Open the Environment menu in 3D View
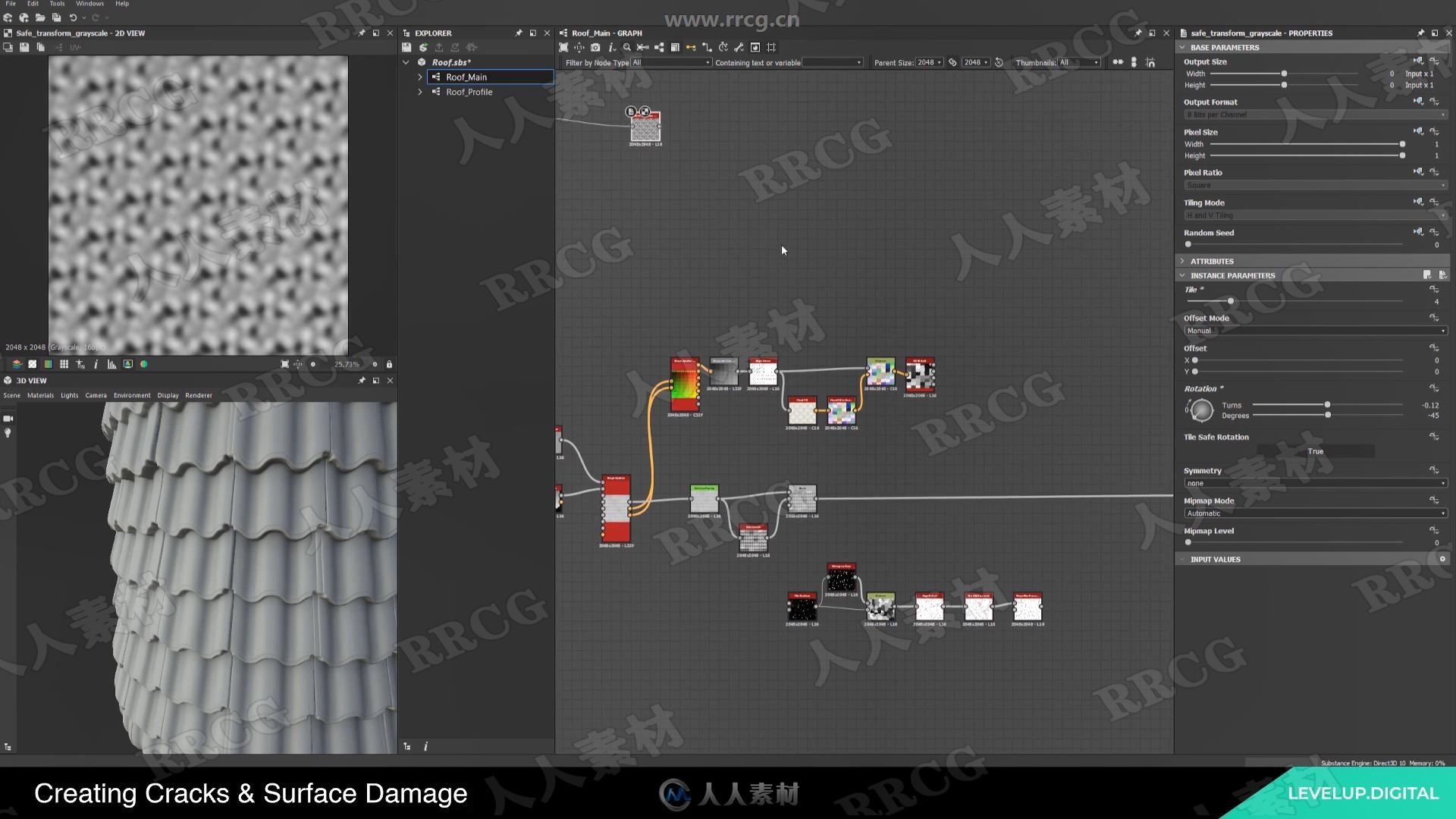 point(133,395)
